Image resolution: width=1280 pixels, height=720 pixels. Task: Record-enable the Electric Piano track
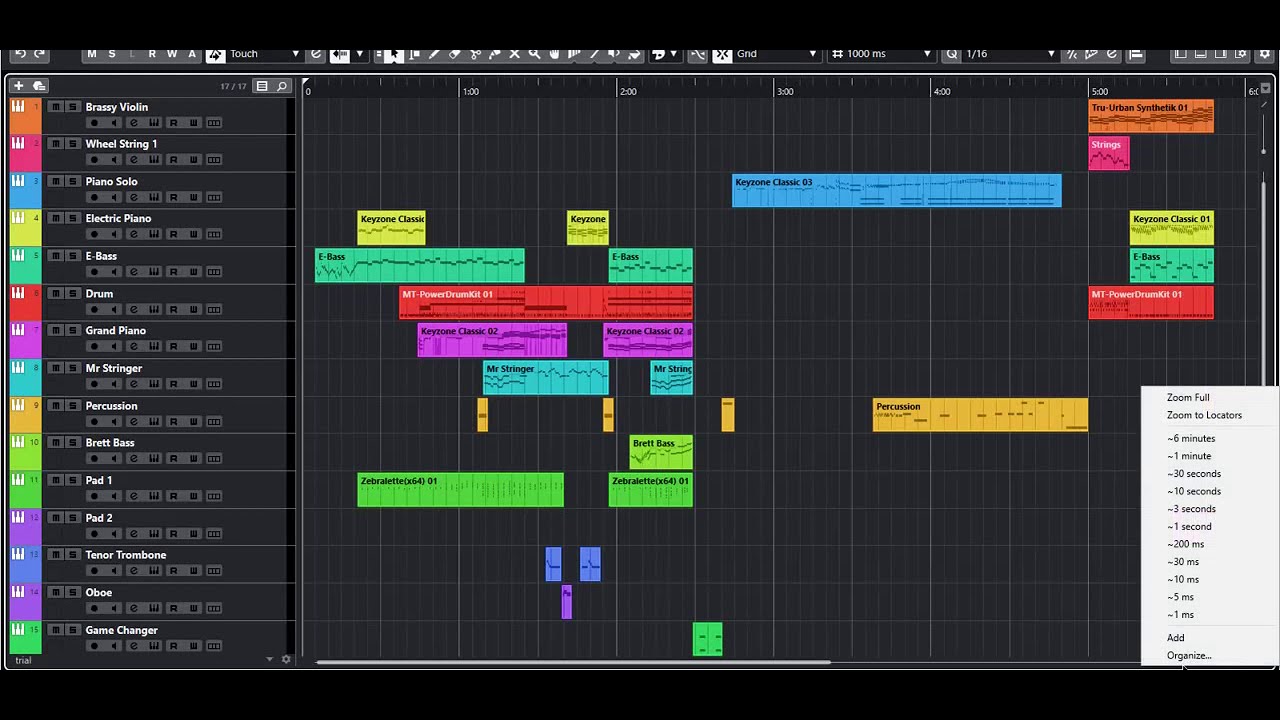pyautogui.click(x=94, y=234)
